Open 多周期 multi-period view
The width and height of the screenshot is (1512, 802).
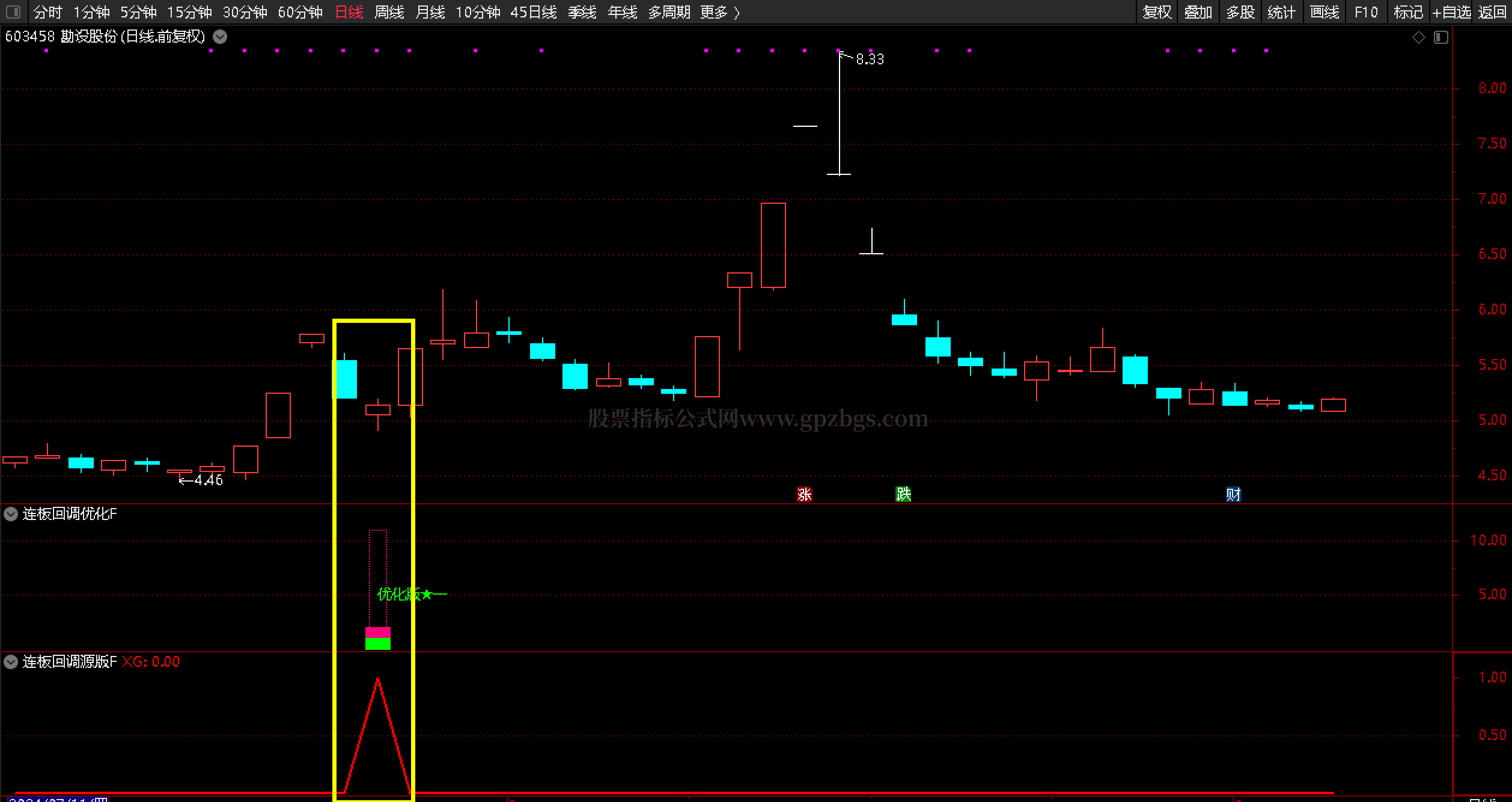pos(669,12)
